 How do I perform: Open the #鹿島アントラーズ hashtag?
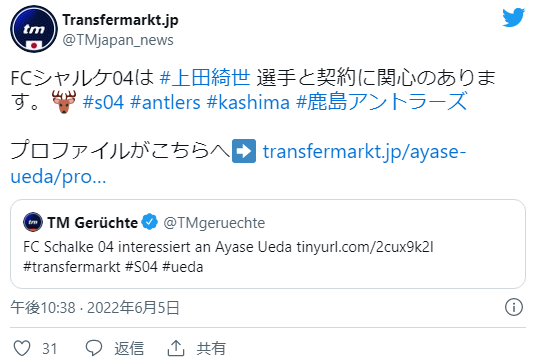coord(382,102)
